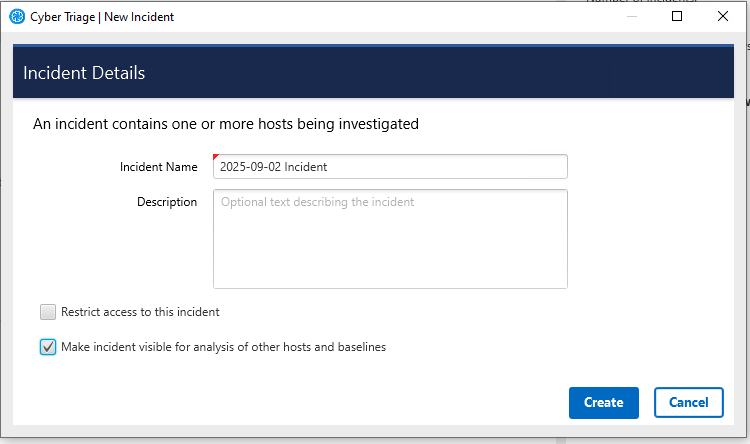The height and width of the screenshot is (444, 750).
Task: Enable Restrict access to this incident checkbox
Action: click(x=48, y=311)
